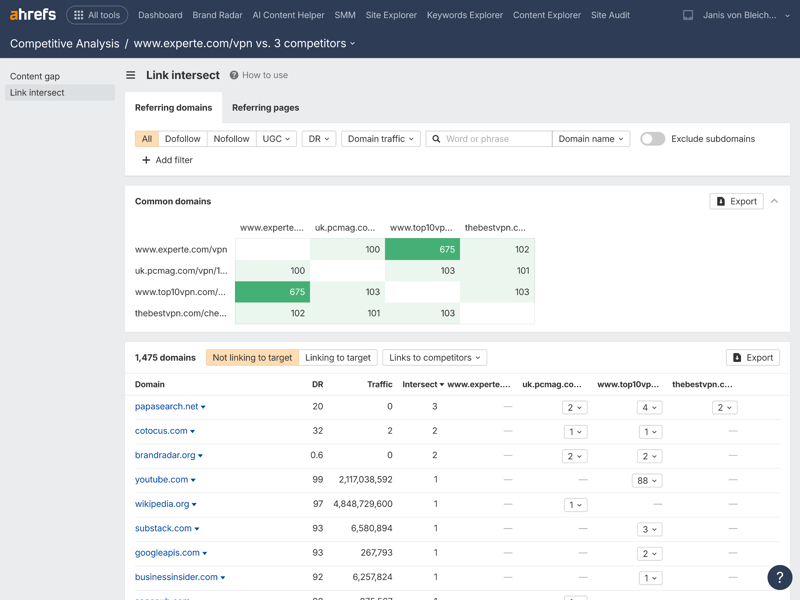The height and width of the screenshot is (600, 800).
Task: Click the search magnifier icon in filter
Action: pos(436,139)
